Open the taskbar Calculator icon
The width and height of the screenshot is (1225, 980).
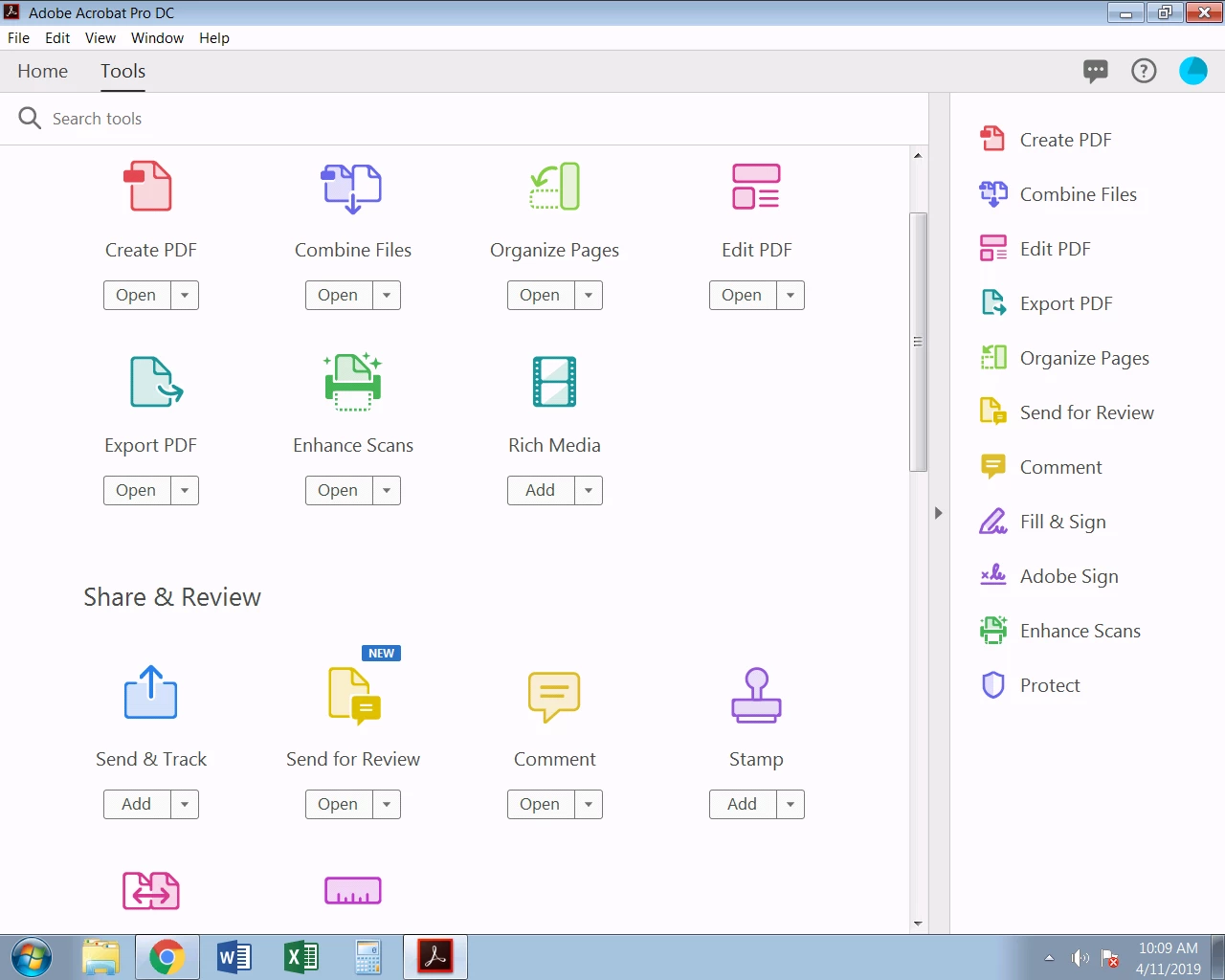[367, 957]
